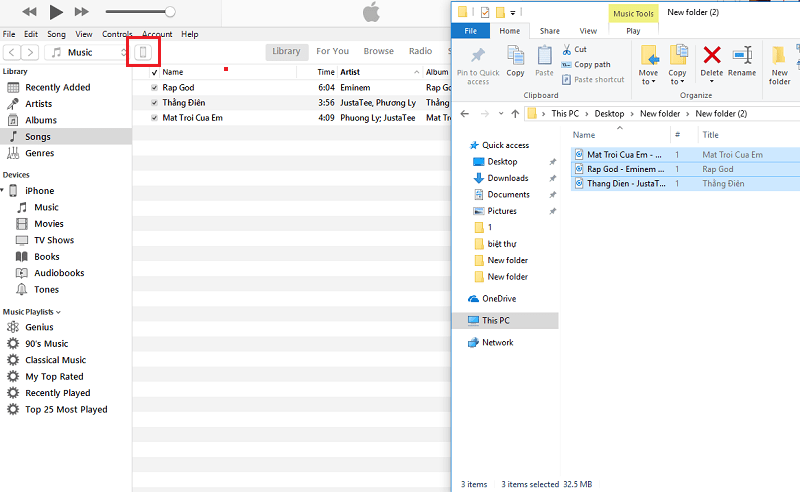The width and height of the screenshot is (800, 492).
Task: Delete the selected files
Action: 712,64
